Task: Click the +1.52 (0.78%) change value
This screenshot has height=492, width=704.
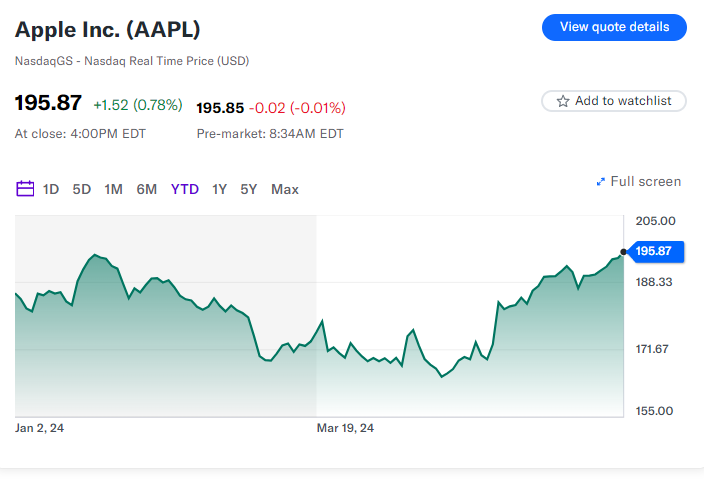Action: 138,105
